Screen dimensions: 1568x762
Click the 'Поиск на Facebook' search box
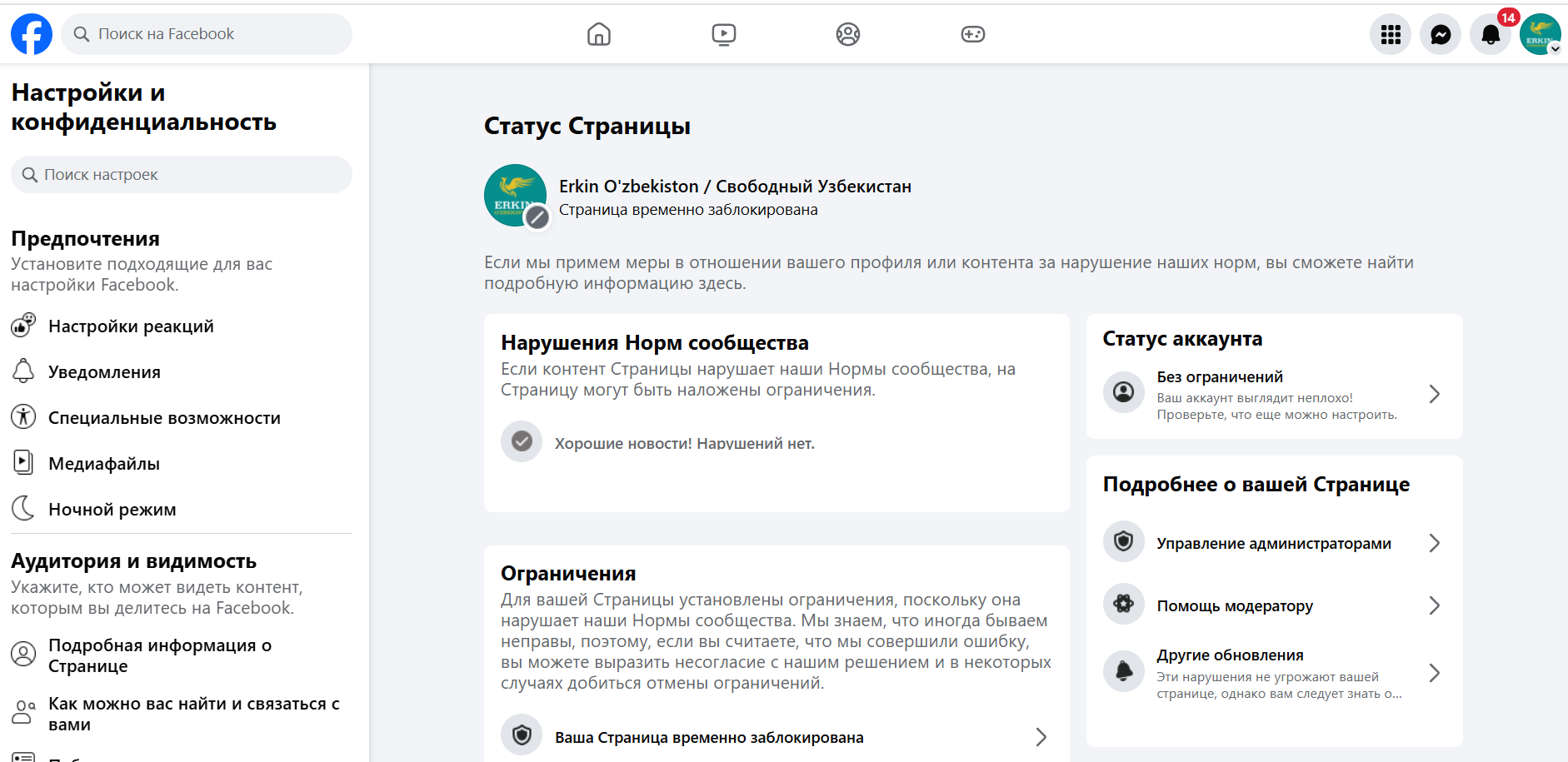(207, 34)
